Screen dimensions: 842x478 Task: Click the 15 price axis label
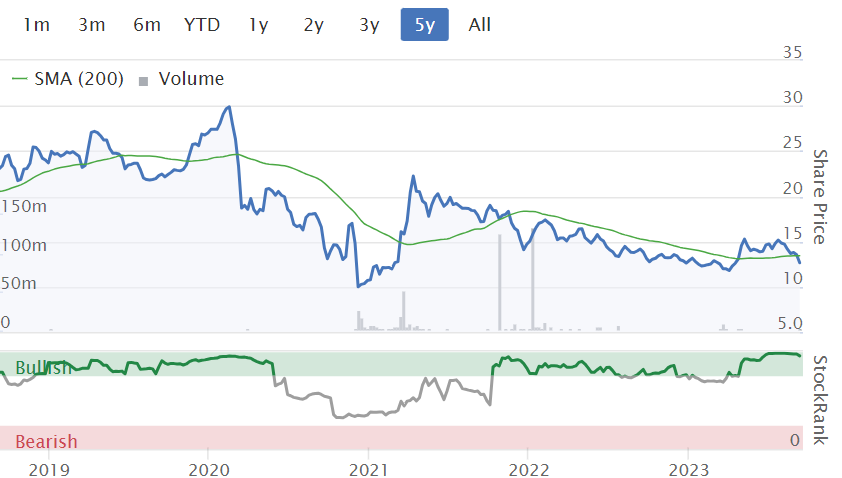(792, 234)
